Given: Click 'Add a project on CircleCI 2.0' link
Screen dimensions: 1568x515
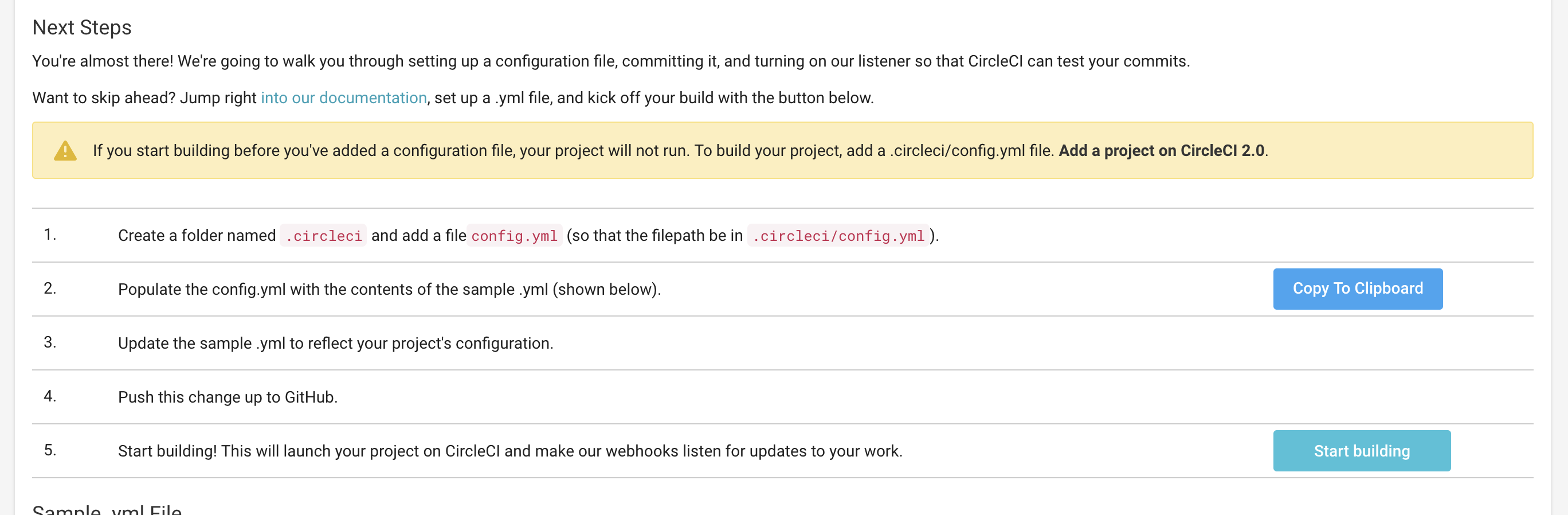Looking at the screenshot, I should pyautogui.click(x=1161, y=150).
